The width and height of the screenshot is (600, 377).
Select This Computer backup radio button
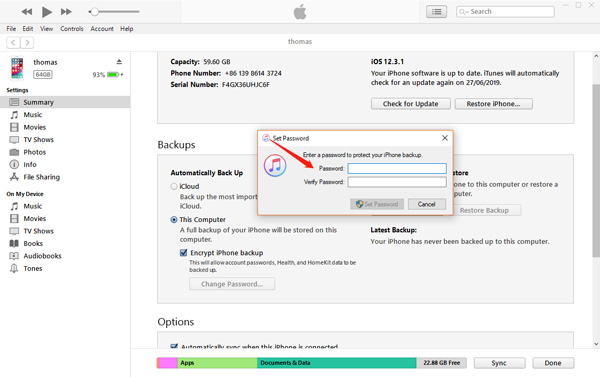pos(174,220)
